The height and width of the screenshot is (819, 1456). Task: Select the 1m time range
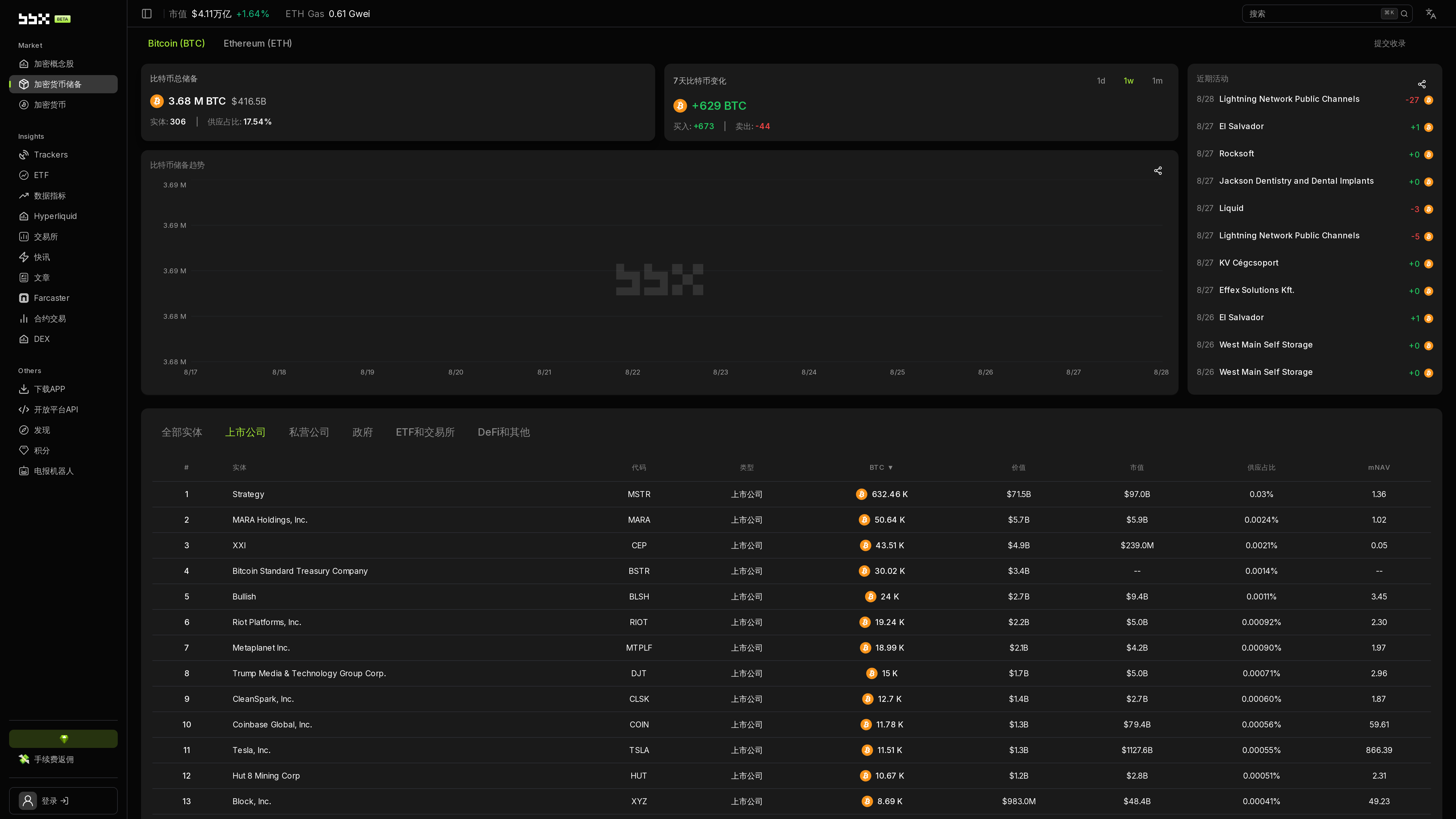[x=1157, y=81]
